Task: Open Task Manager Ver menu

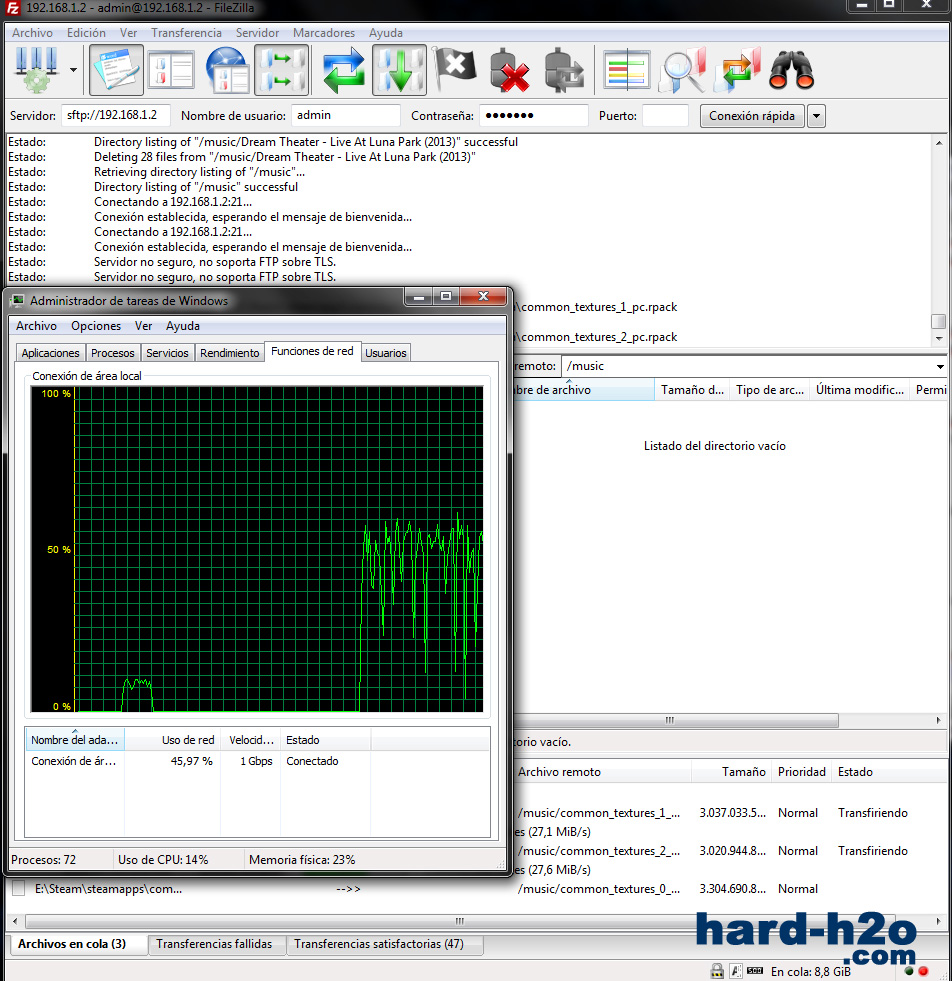Action: pyautogui.click(x=143, y=325)
